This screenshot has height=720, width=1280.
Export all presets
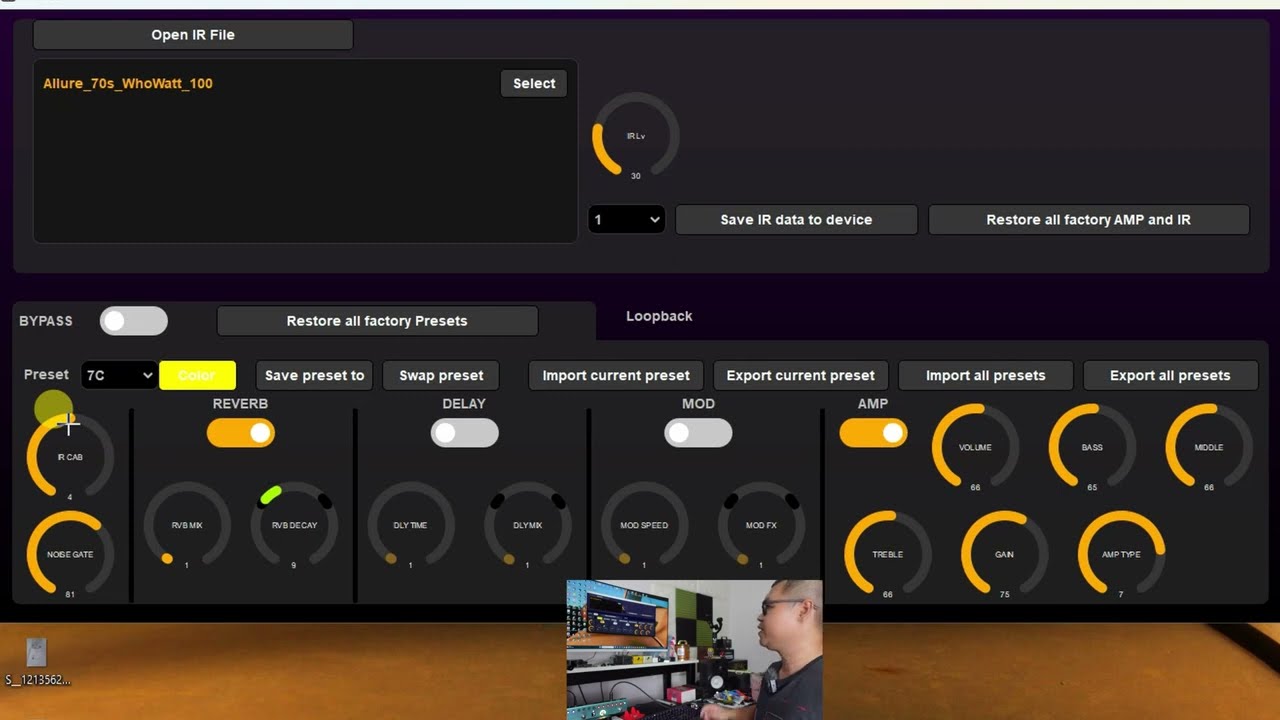(1170, 375)
